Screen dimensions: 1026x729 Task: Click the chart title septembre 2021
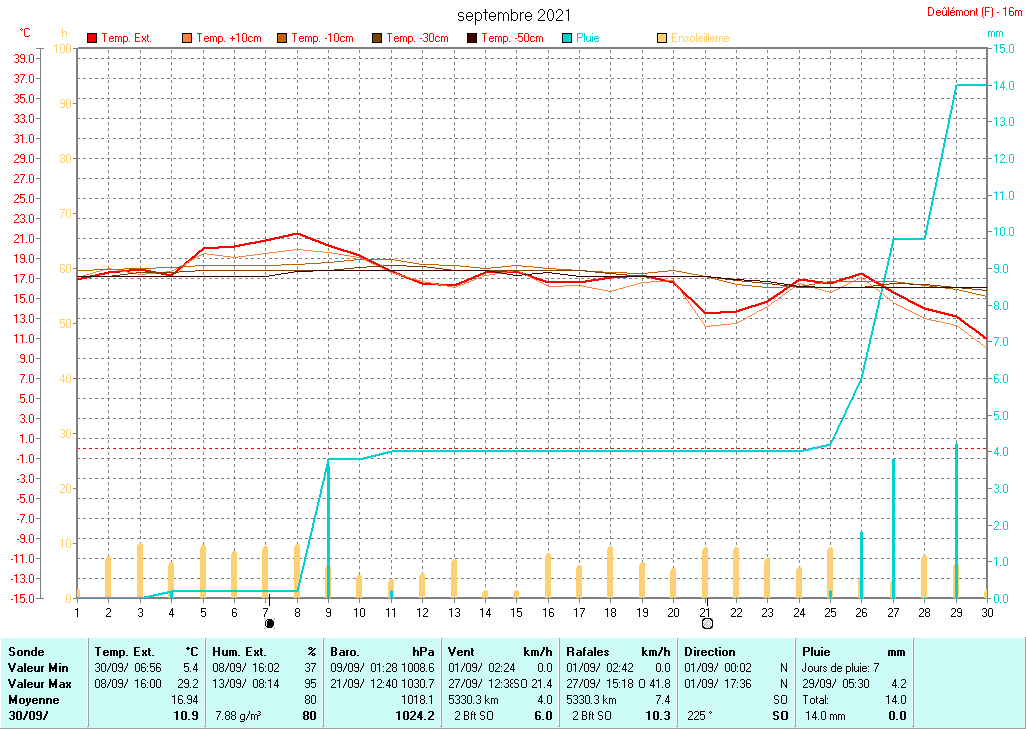coord(515,15)
